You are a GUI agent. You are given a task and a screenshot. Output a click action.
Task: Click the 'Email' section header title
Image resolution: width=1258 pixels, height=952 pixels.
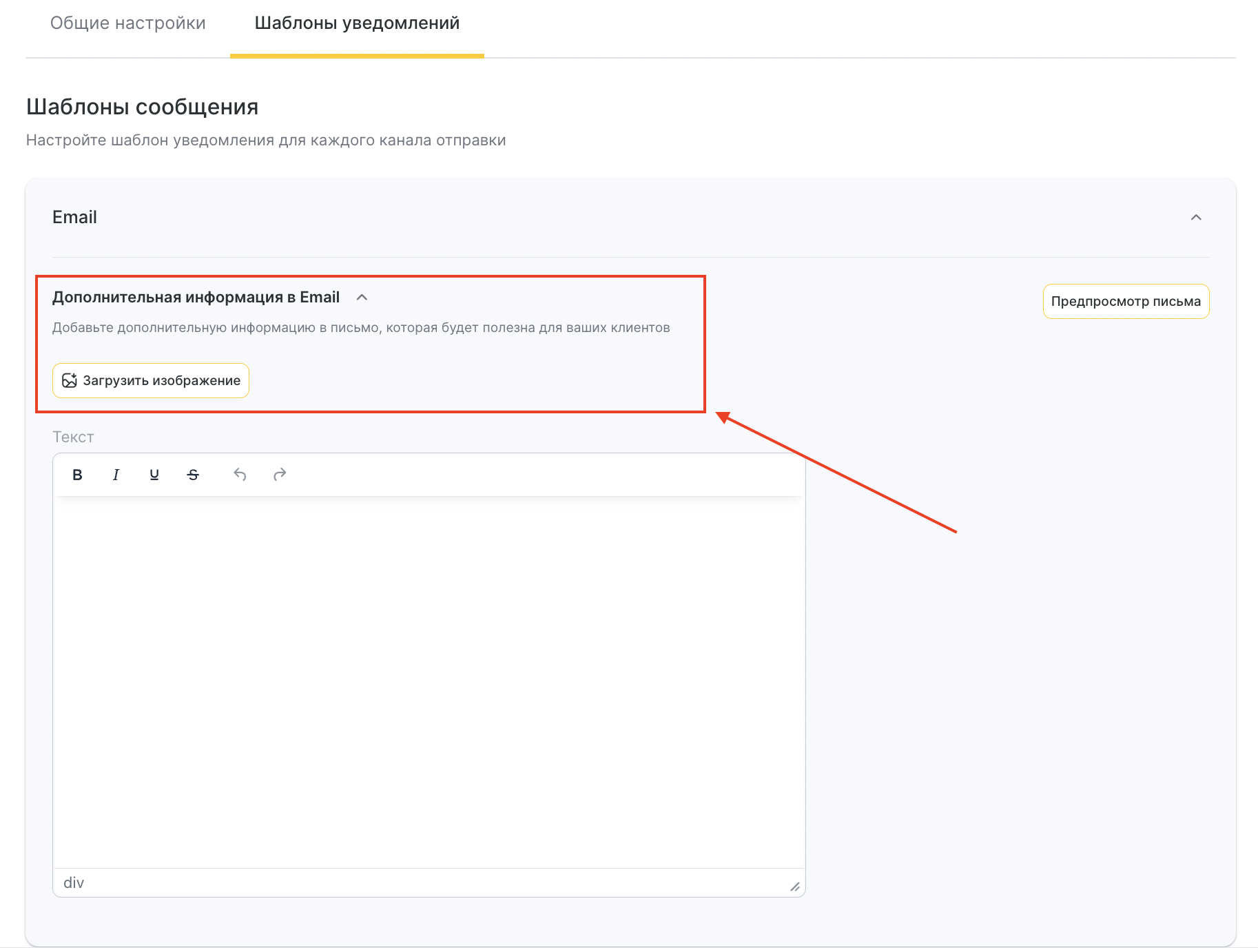point(74,218)
